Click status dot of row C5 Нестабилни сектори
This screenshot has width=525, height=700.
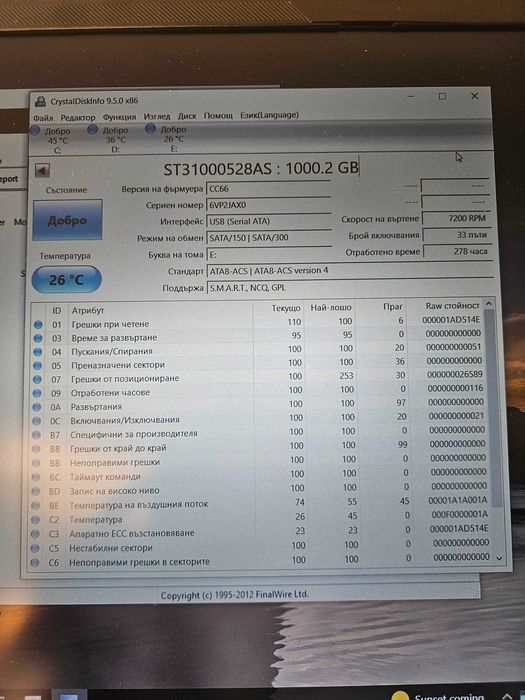click(35, 548)
